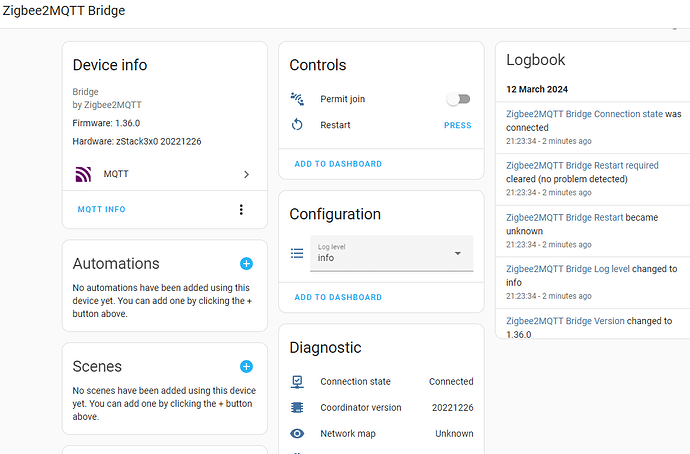This screenshot has width=690, height=454.
Task: Add Controls card to dashboard
Action: tap(338, 164)
